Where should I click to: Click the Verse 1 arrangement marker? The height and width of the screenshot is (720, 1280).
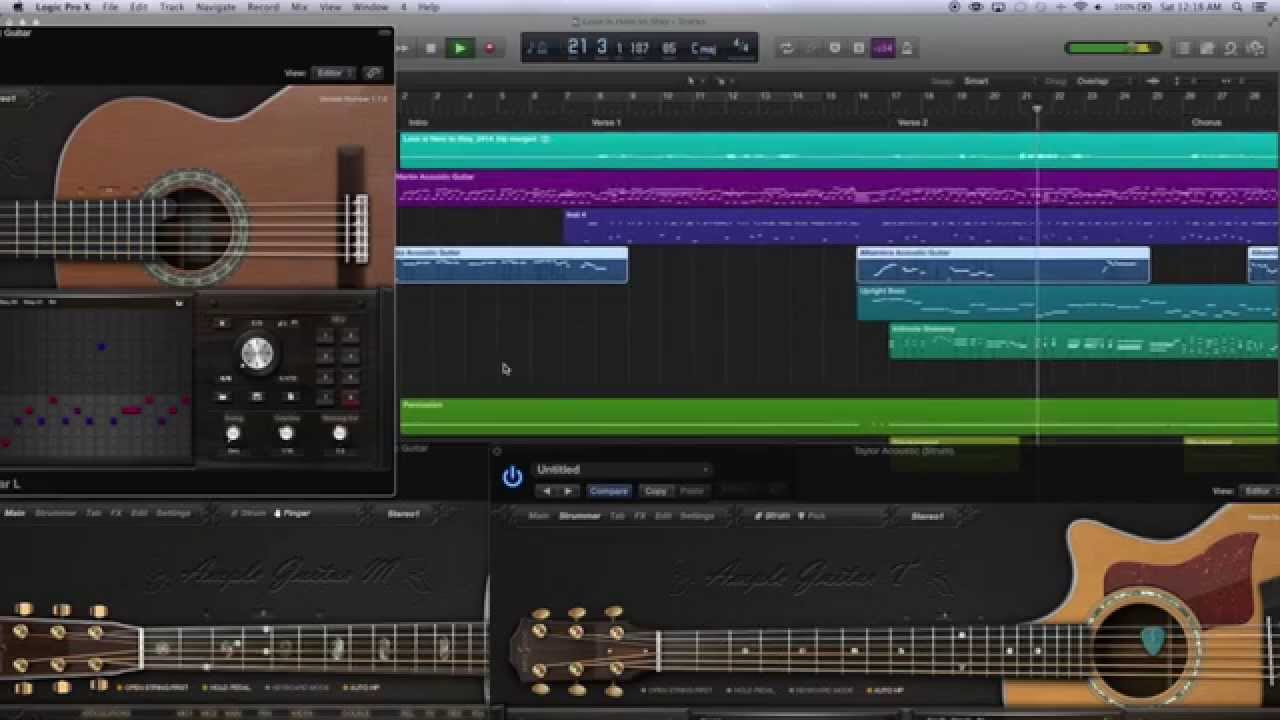pos(606,123)
